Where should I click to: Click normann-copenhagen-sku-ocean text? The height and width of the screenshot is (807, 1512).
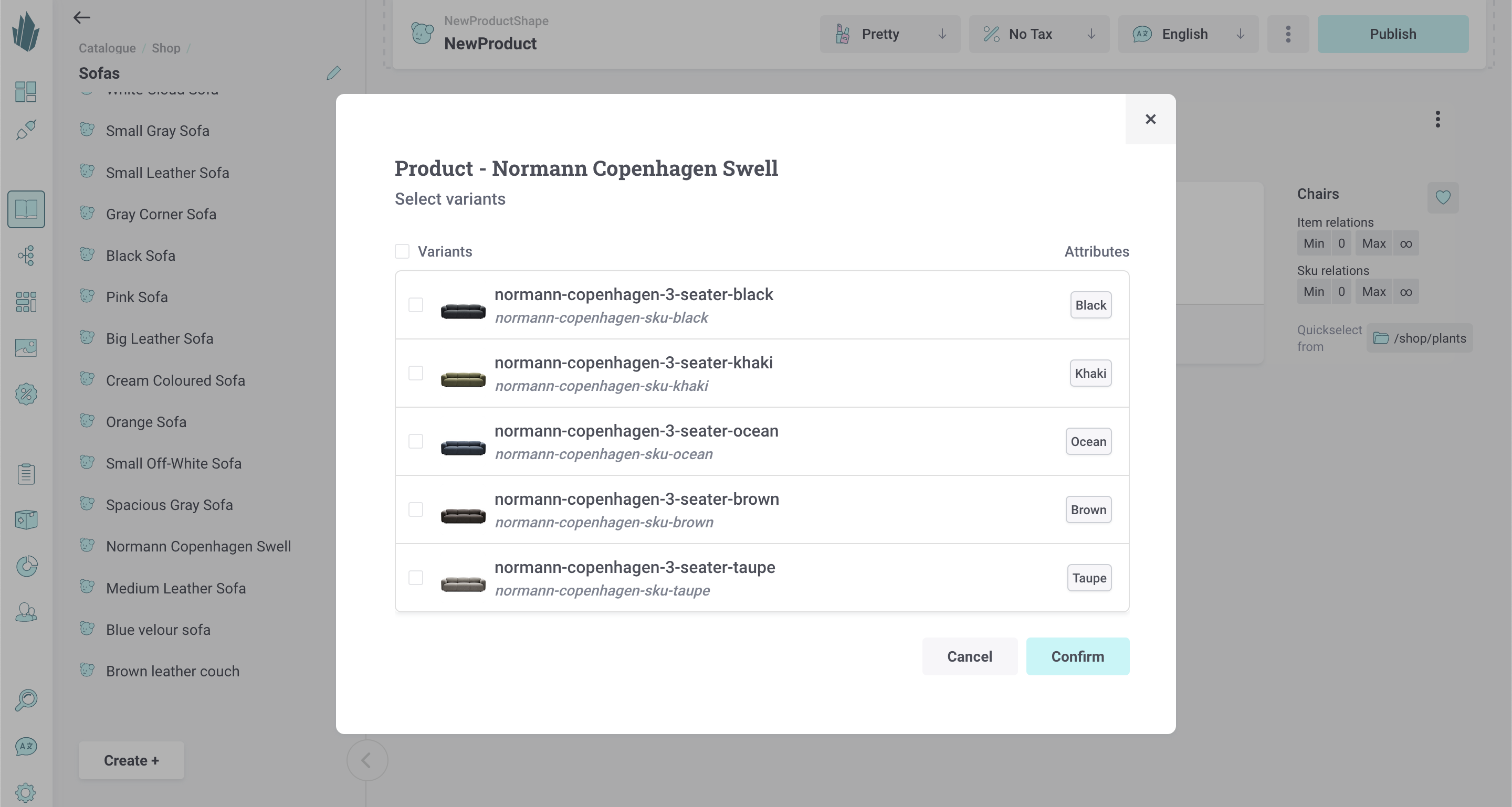(x=603, y=454)
